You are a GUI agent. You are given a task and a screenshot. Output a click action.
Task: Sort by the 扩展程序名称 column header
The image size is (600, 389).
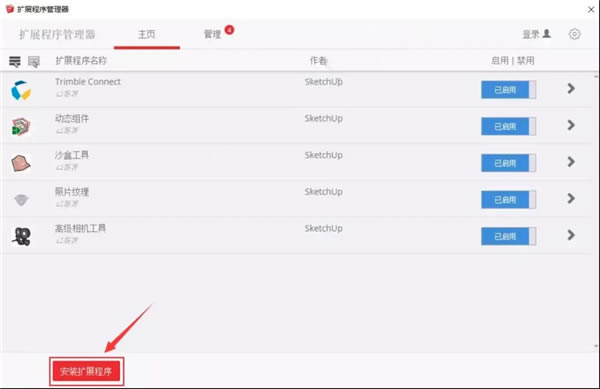[81, 61]
